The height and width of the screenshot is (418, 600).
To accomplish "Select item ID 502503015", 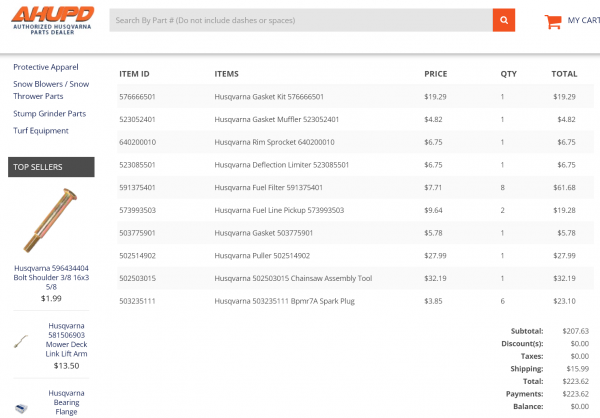I will [137, 278].
